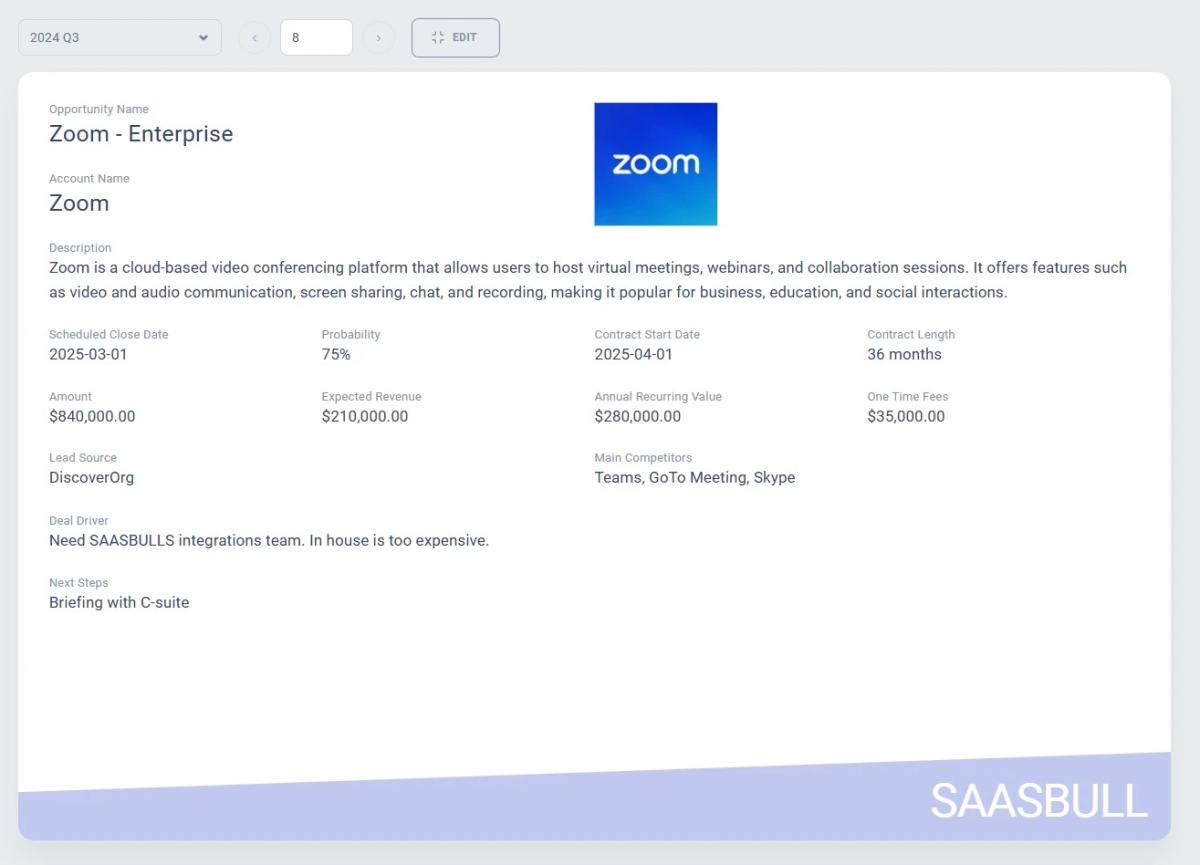Click the SAASBULL brand logo in the footer
Screen dimensions: 1200x865
(x=1038, y=801)
